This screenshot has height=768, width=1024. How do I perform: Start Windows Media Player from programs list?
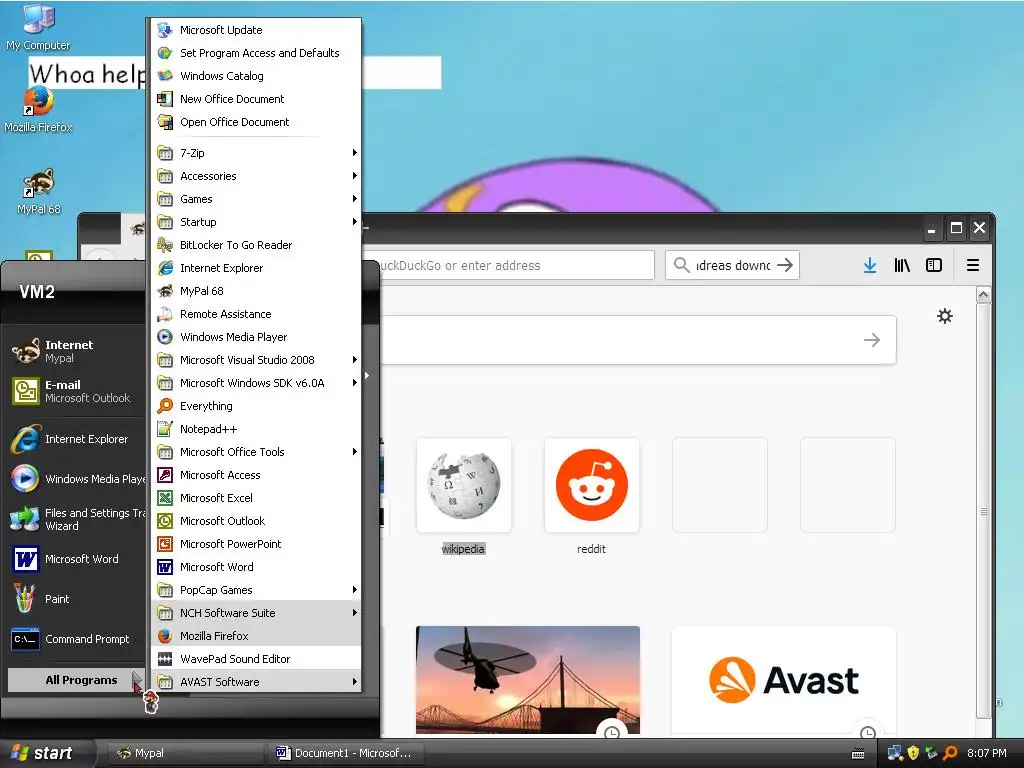pos(256,337)
